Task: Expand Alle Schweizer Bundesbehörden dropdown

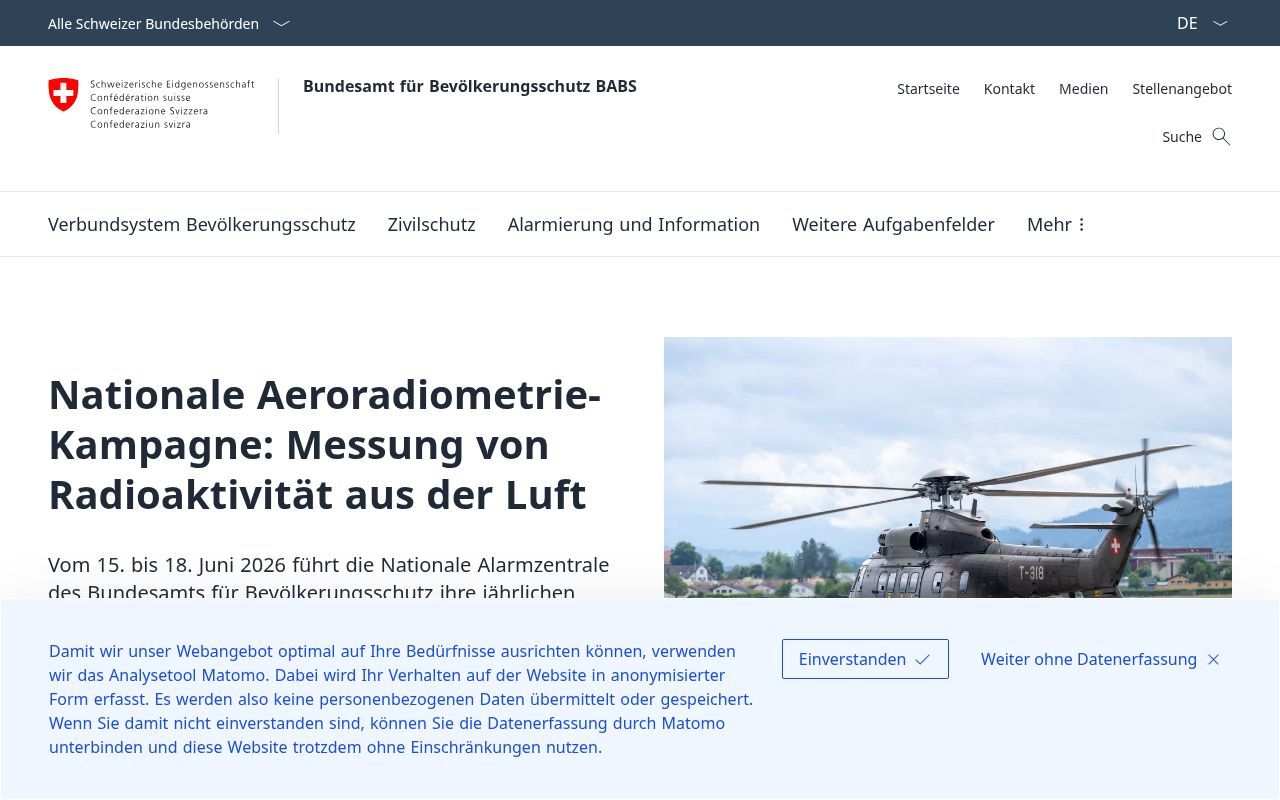Action: coord(169,23)
